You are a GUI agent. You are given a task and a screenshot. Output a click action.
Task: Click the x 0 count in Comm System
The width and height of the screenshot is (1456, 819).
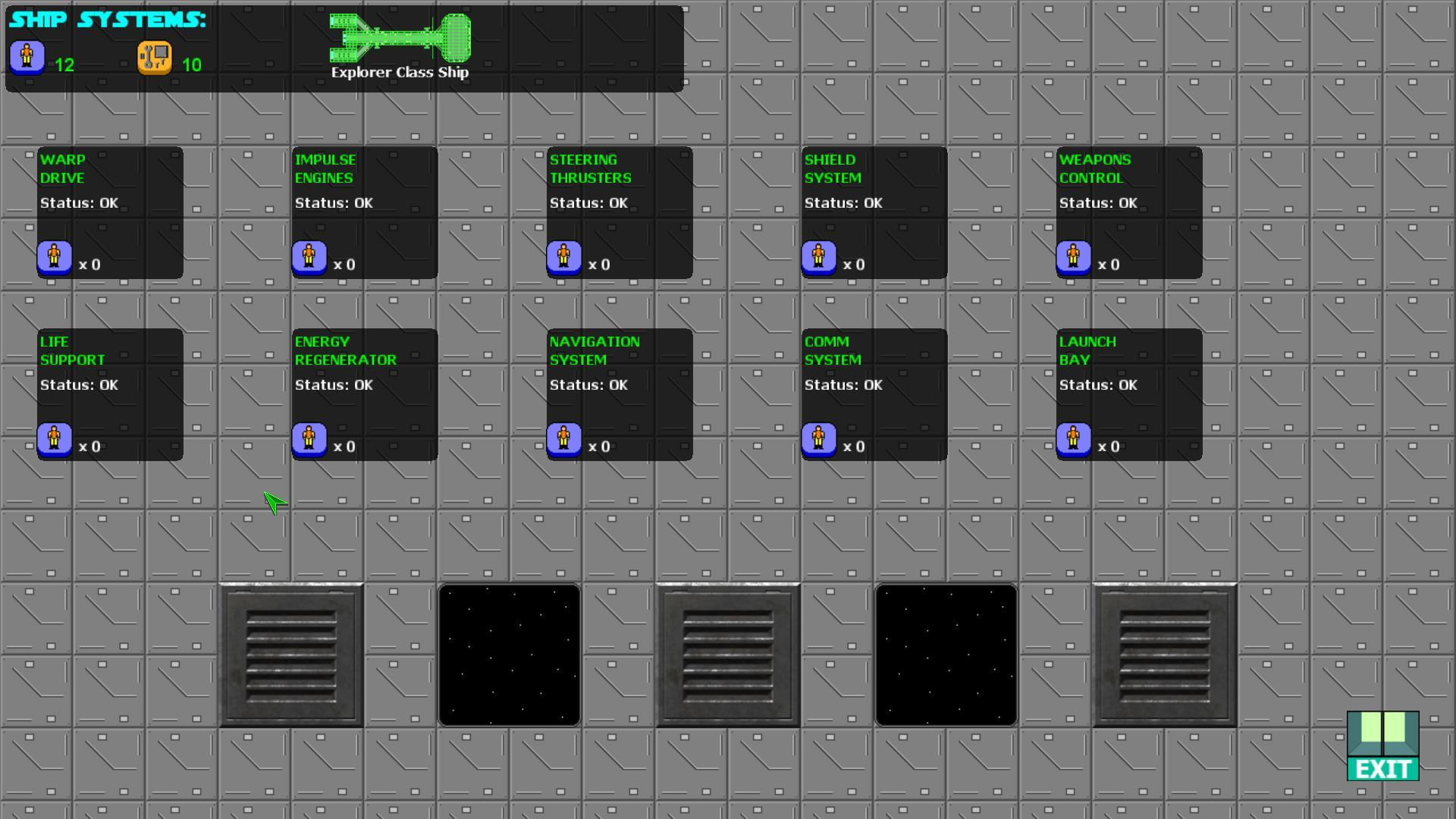pos(854,447)
